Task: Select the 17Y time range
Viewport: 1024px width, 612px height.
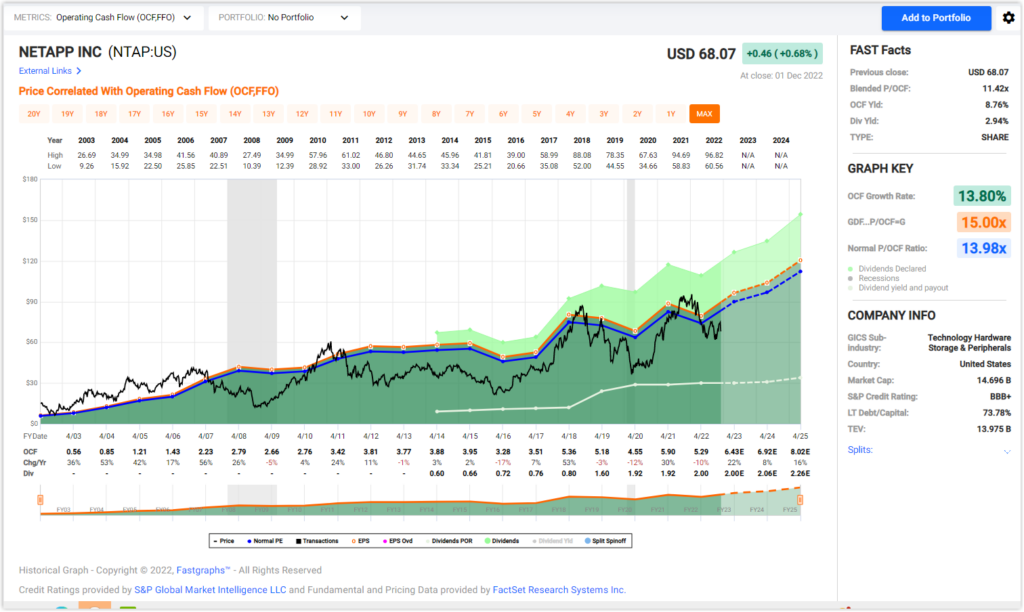Action: coord(135,114)
